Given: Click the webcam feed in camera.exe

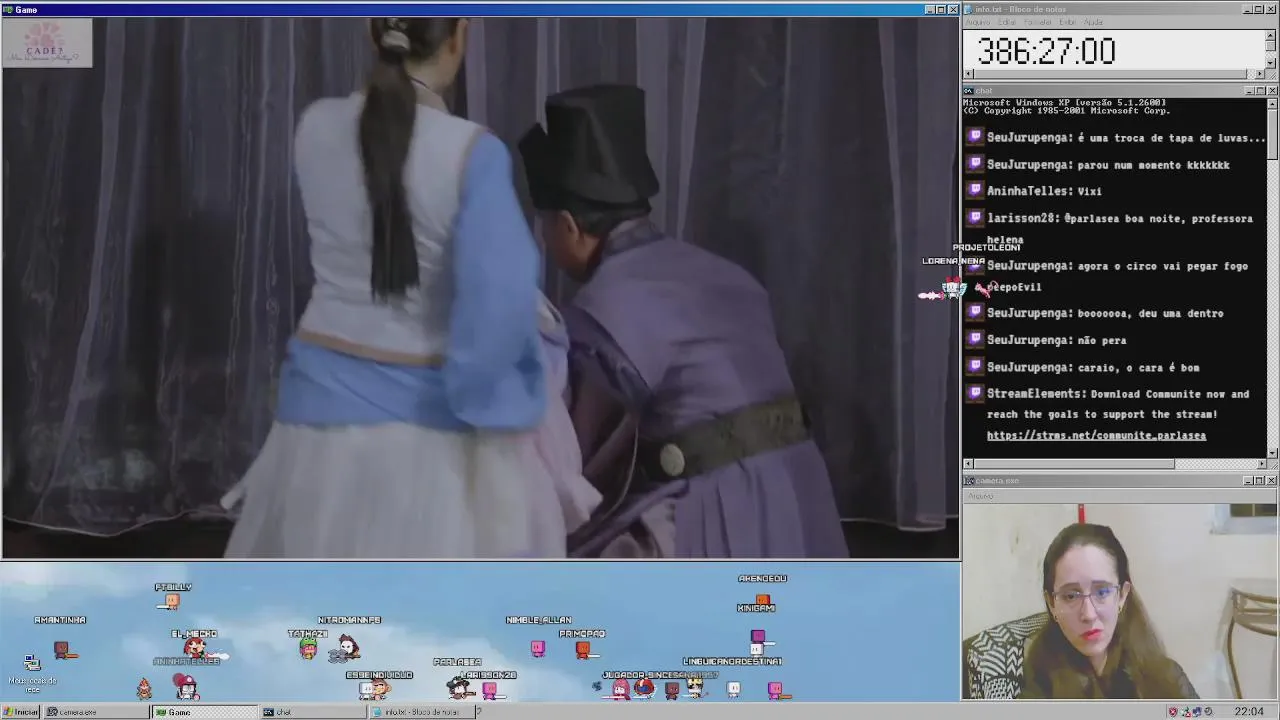Looking at the screenshot, I should click(x=1120, y=601).
